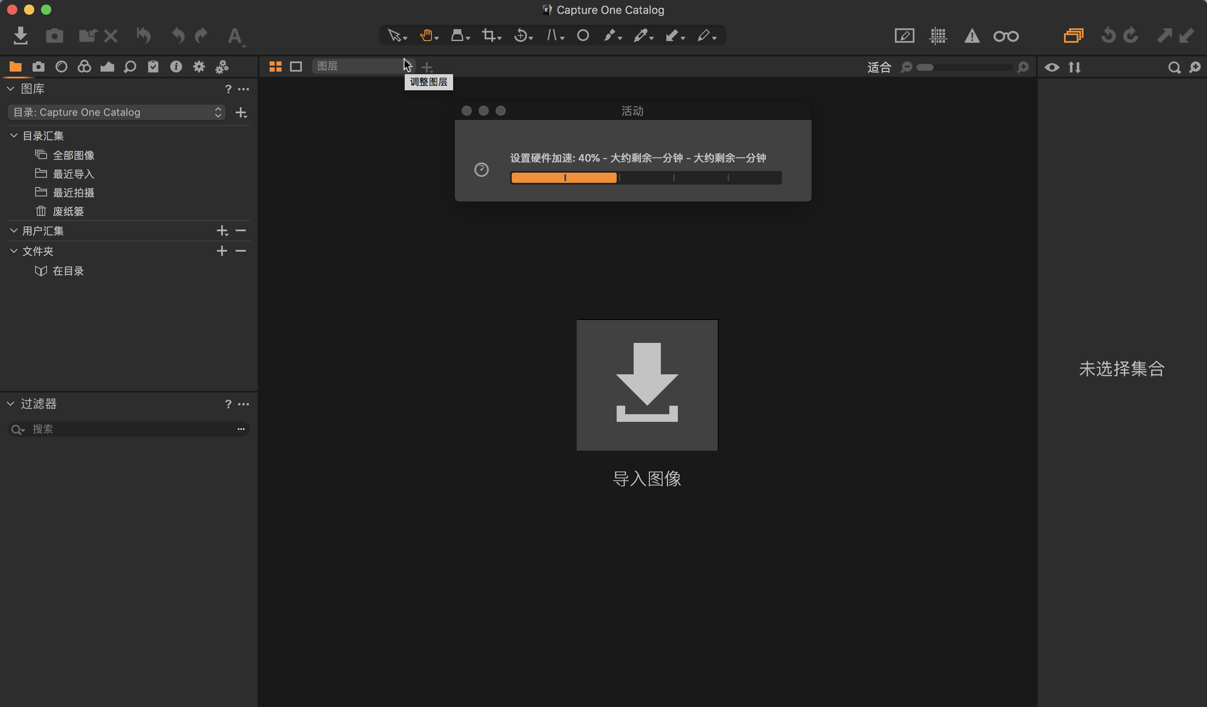The image size is (1207, 707).
Task: Toggle the grid overlay icon
Action: point(937,35)
